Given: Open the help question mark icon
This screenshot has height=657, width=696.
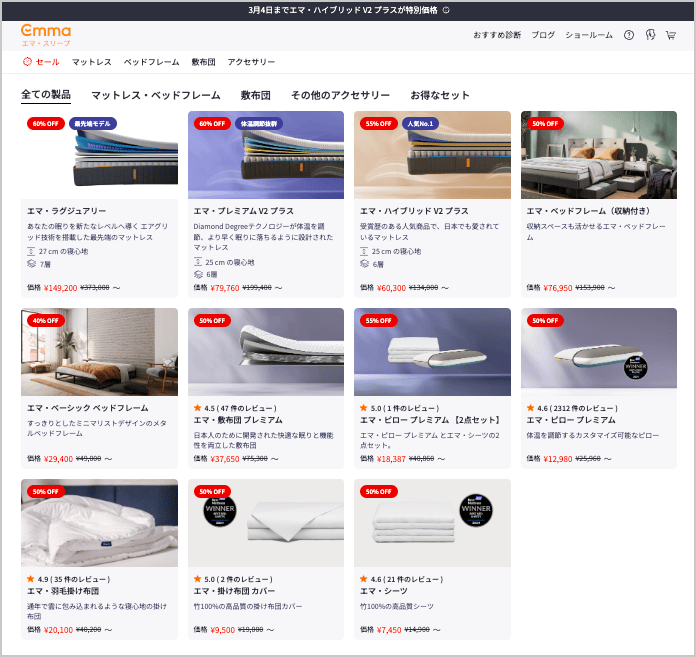Looking at the screenshot, I should [x=629, y=35].
